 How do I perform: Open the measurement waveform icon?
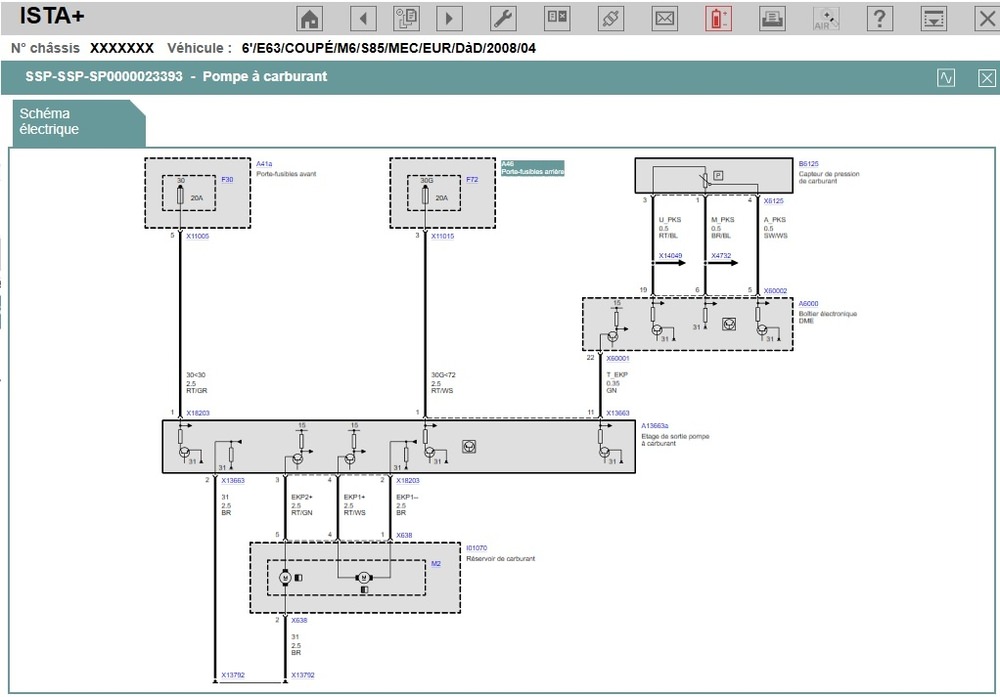click(x=946, y=78)
